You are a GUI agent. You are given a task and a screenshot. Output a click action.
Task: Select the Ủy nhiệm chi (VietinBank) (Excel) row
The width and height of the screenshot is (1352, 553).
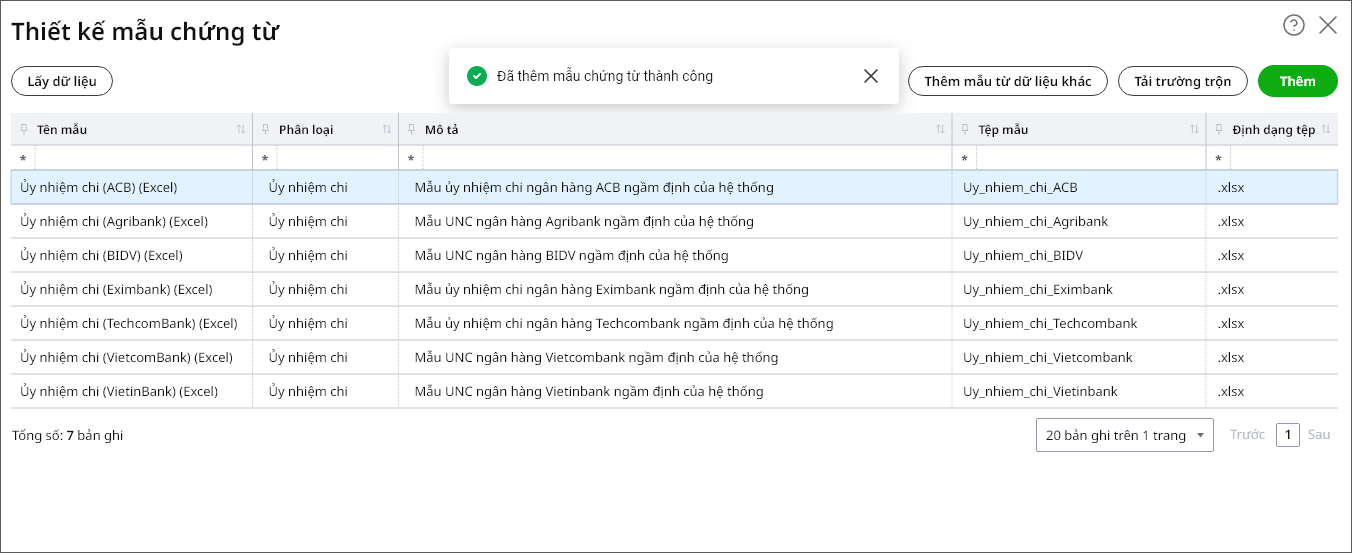click(x=674, y=391)
